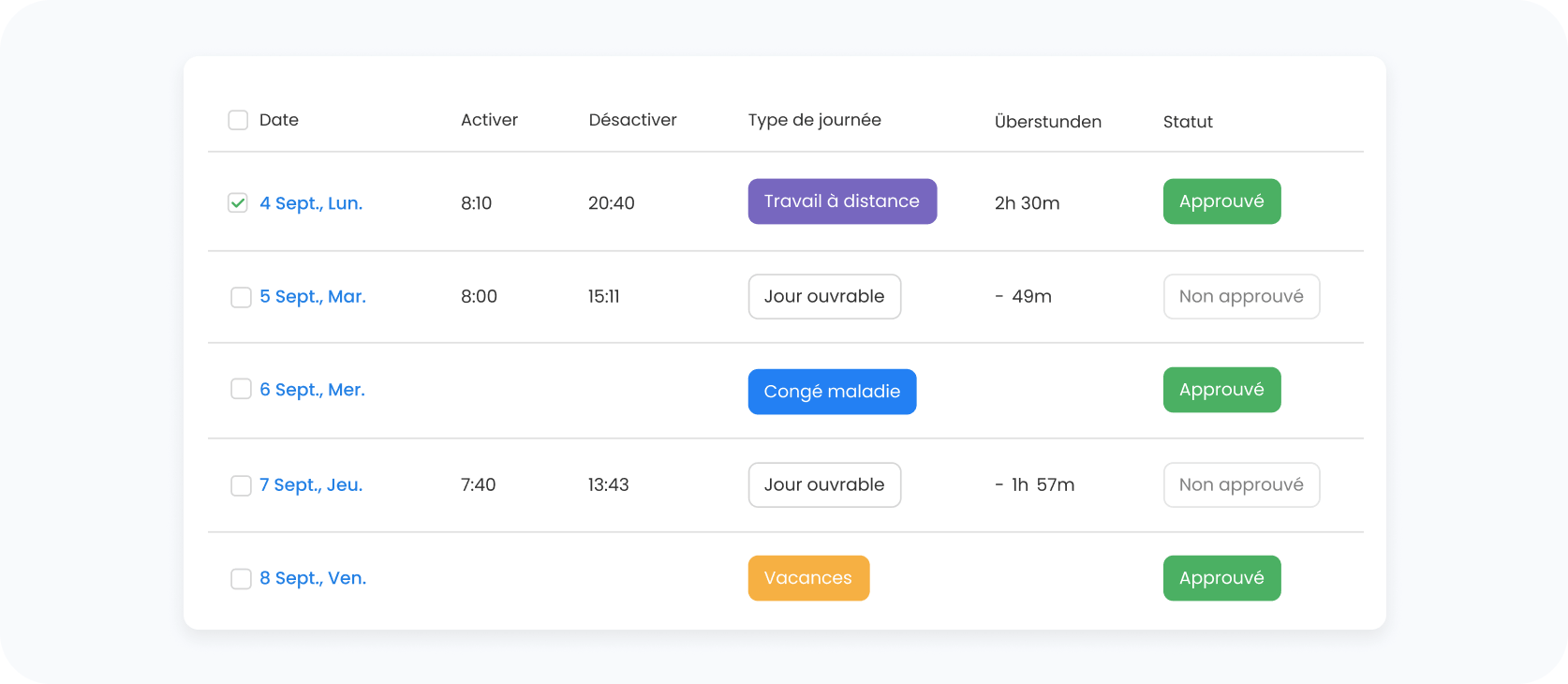Open the date link 8 Sept., Ven.

click(x=313, y=578)
